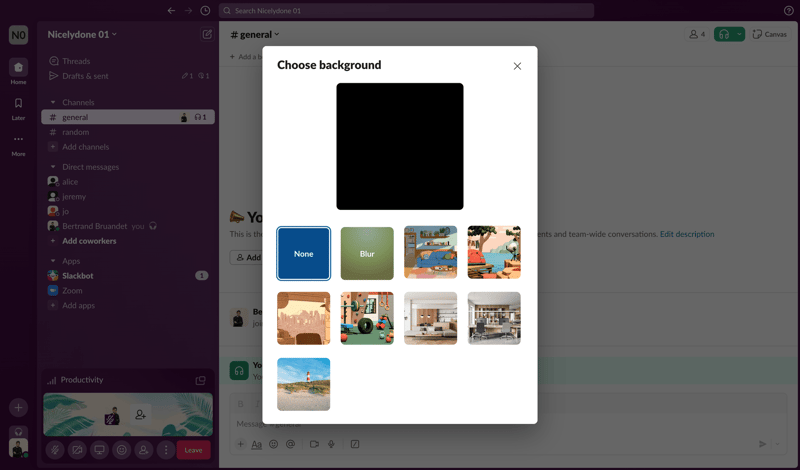Go forward in history with right arrow
This screenshot has height=470, width=800.
[188, 11]
